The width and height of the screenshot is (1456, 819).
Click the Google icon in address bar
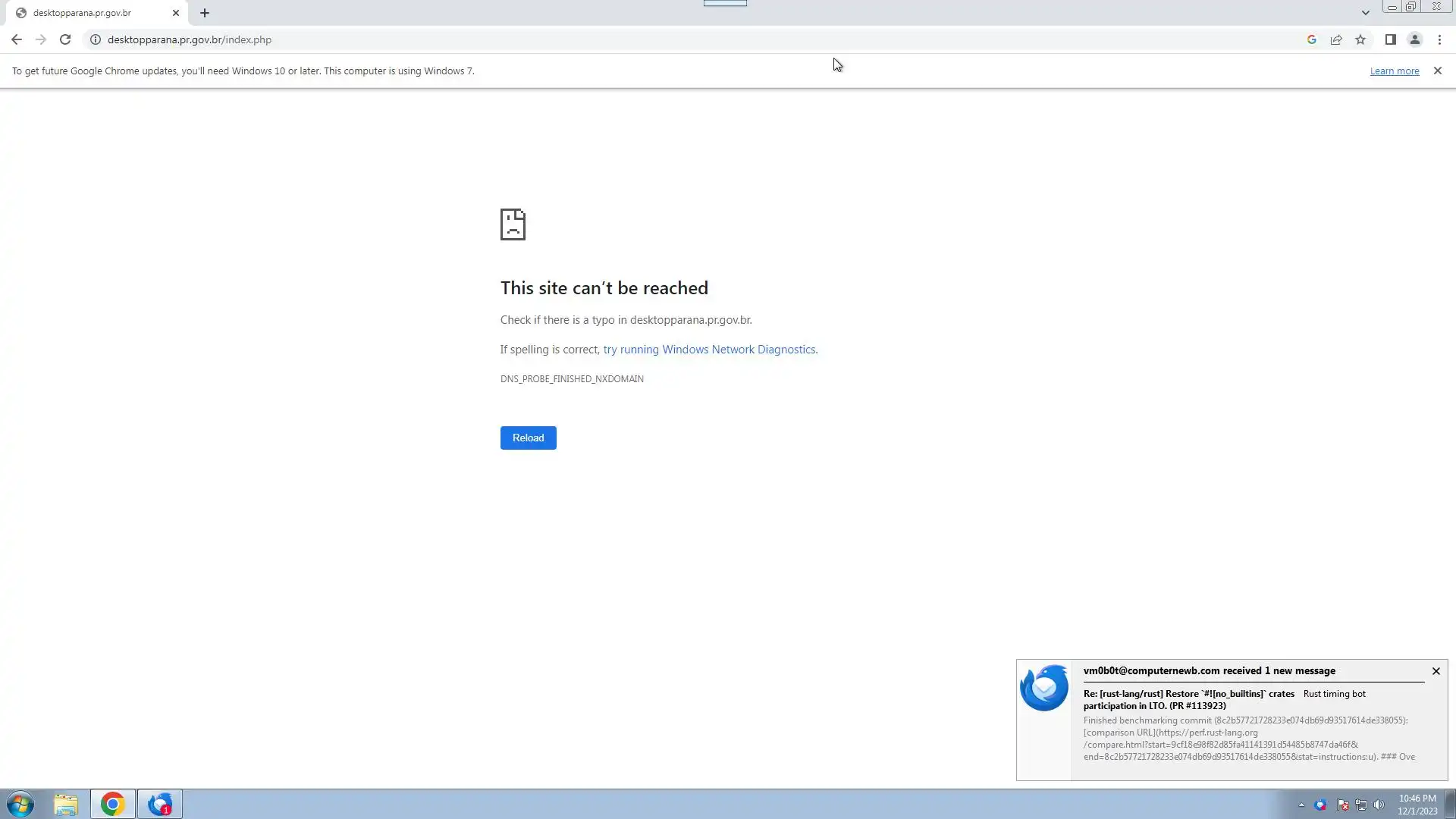point(1311,39)
